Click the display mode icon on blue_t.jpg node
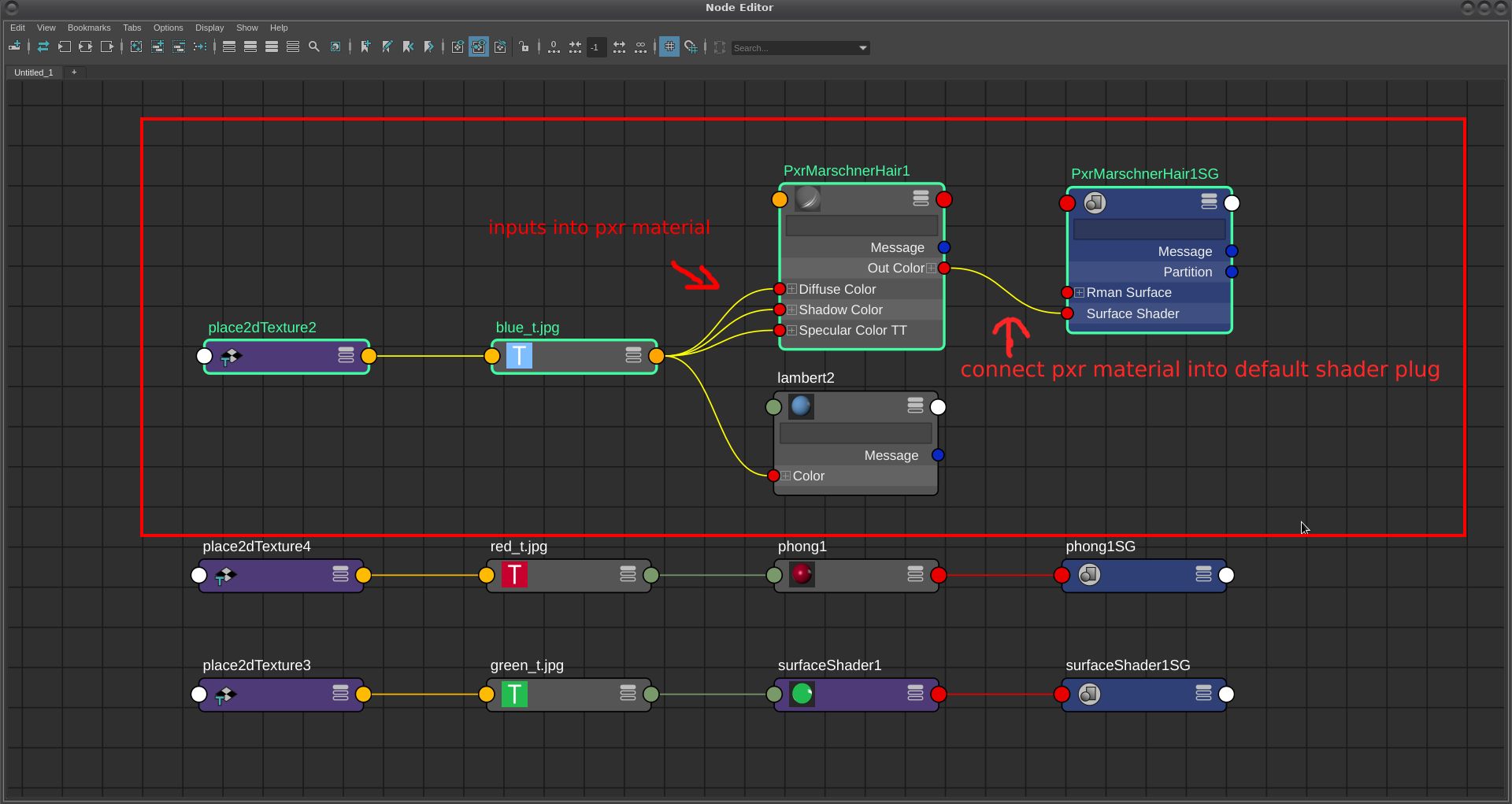The image size is (1512, 804). click(x=632, y=356)
